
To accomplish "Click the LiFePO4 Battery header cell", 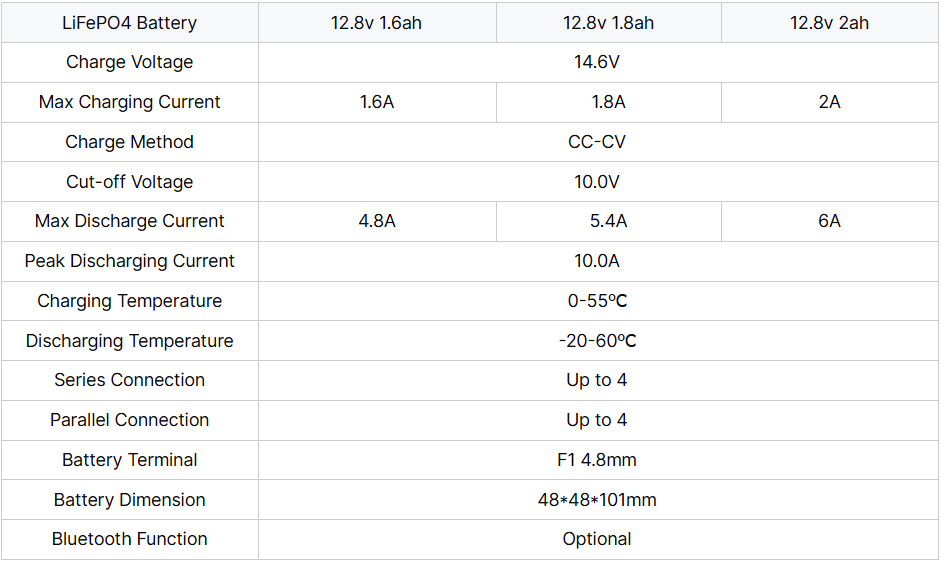I will click(129, 23).
